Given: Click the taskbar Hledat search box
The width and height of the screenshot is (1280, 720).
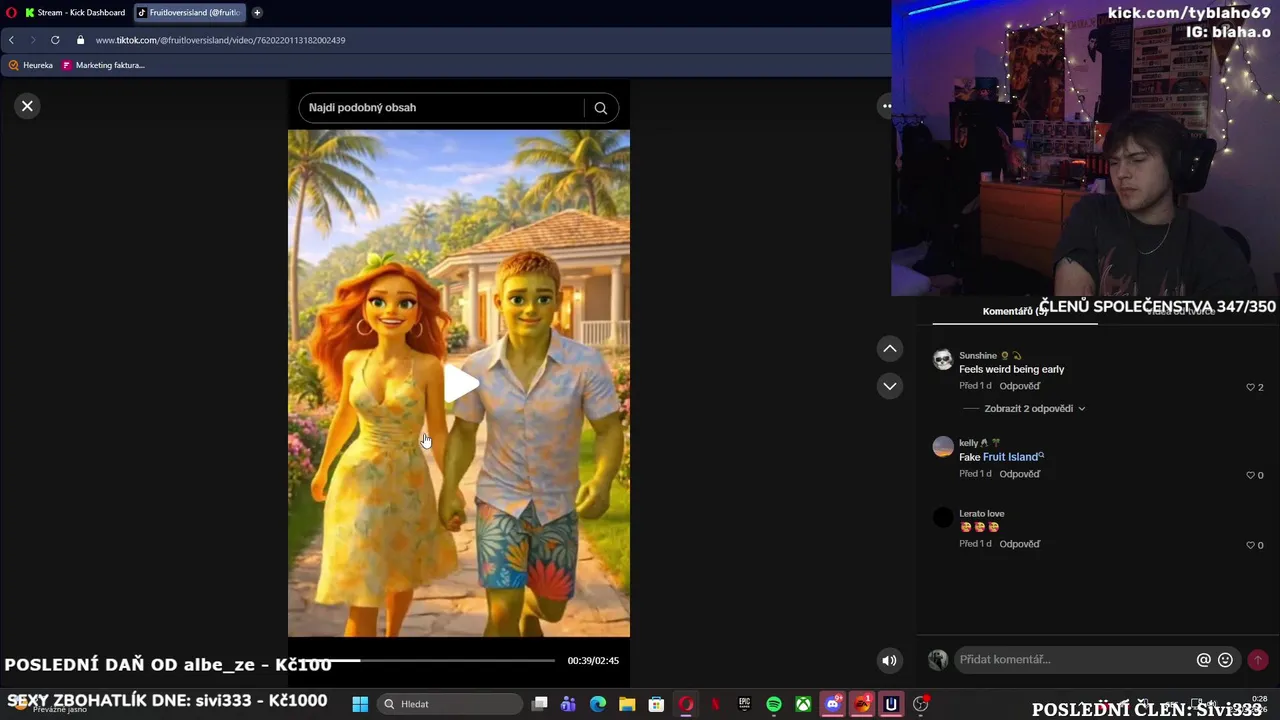Looking at the screenshot, I should pyautogui.click(x=450, y=704).
